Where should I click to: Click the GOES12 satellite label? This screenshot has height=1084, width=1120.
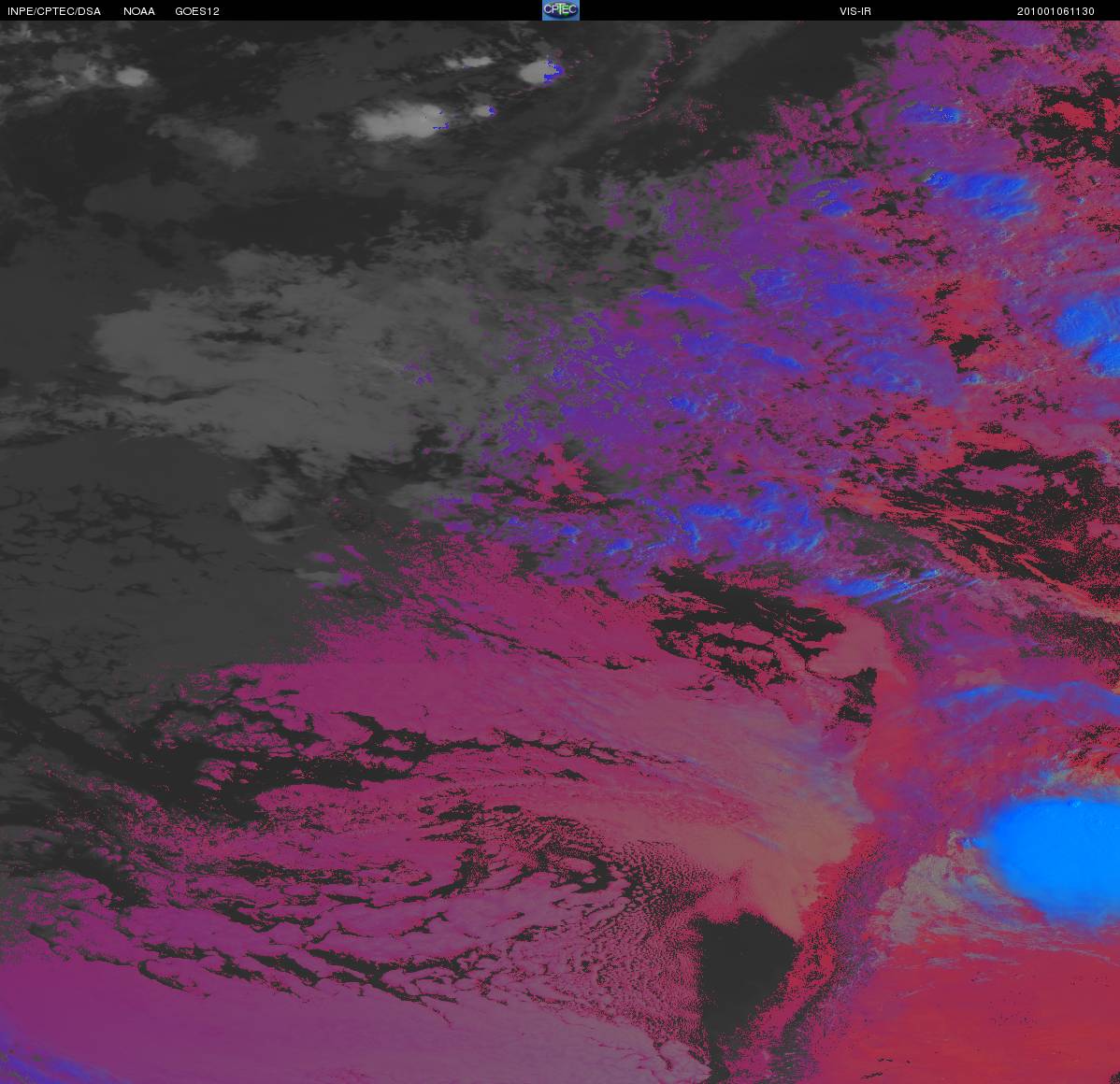(197, 11)
